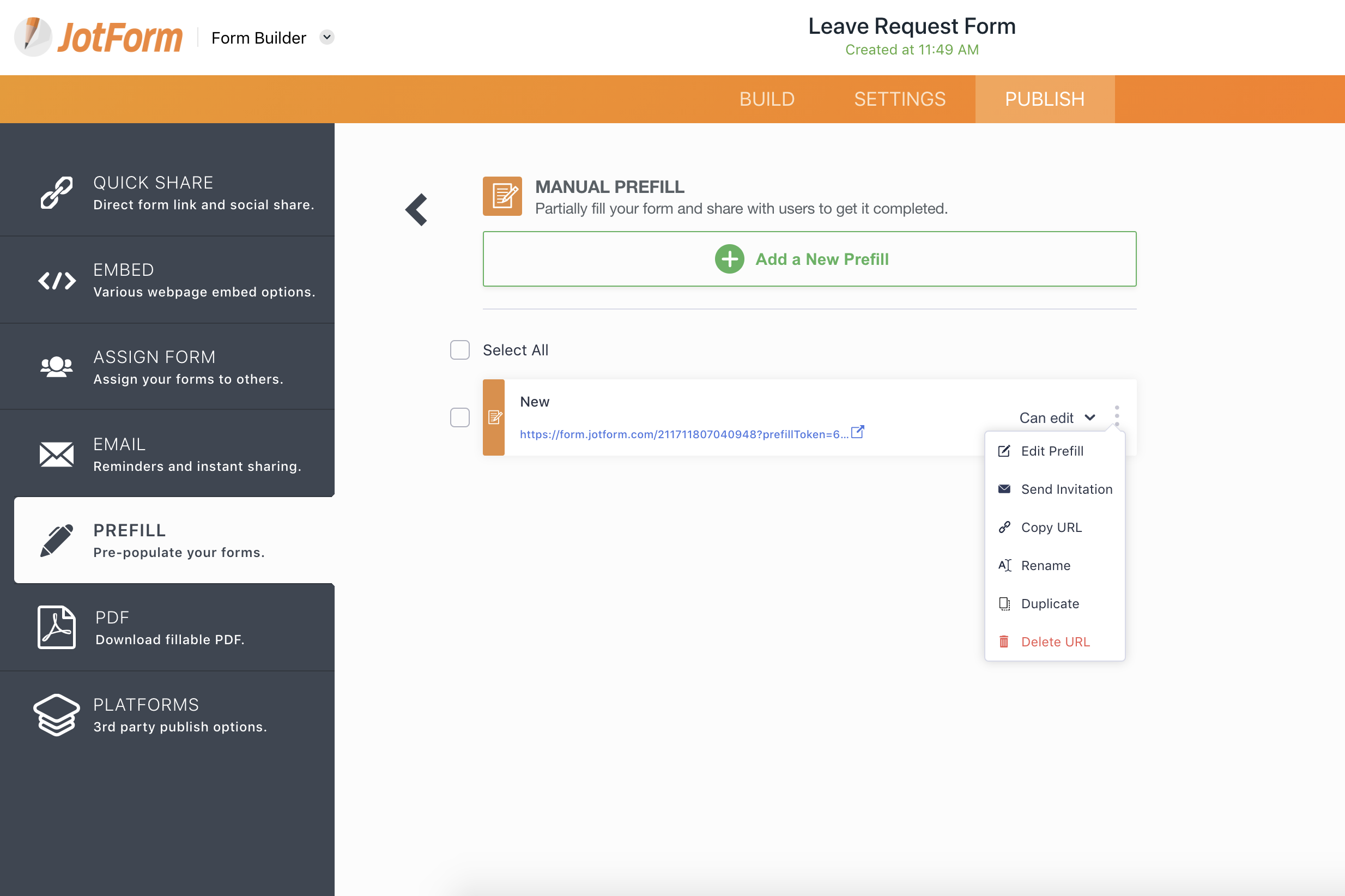The width and height of the screenshot is (1345, 896).
Task: Switch to the BUILD tab
Action: 766,99
